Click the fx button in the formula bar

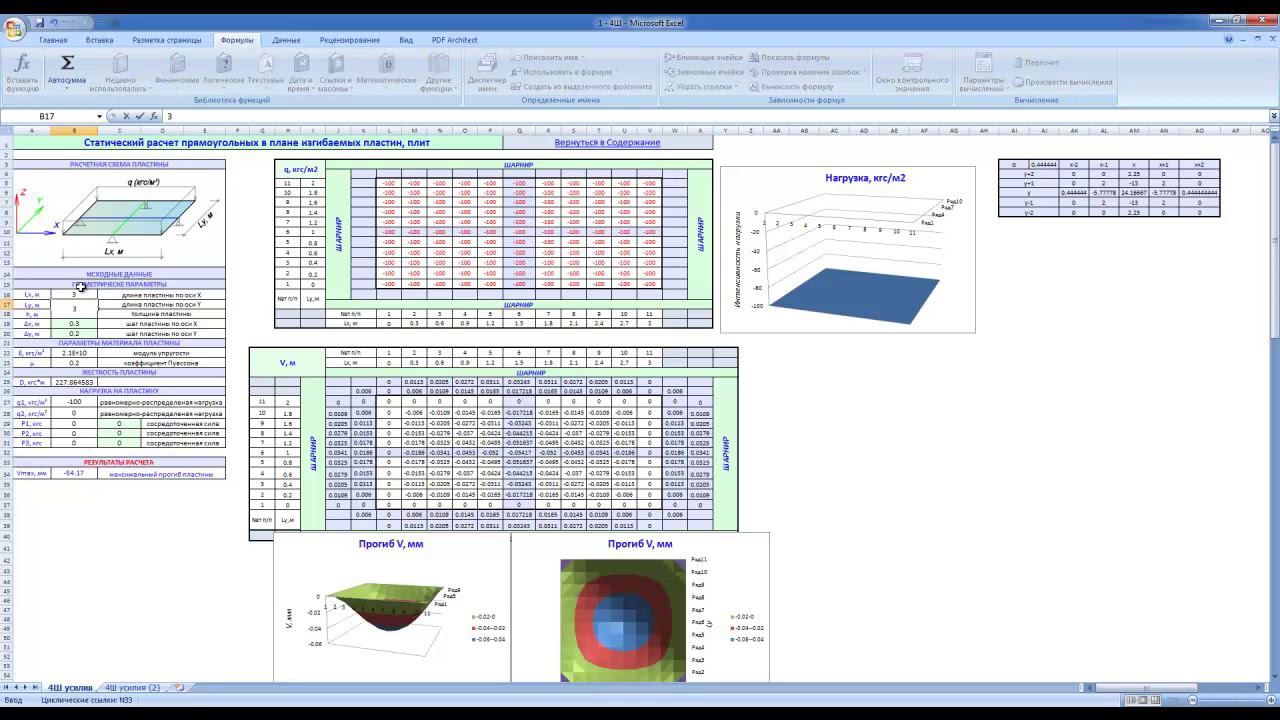(152, 116)
